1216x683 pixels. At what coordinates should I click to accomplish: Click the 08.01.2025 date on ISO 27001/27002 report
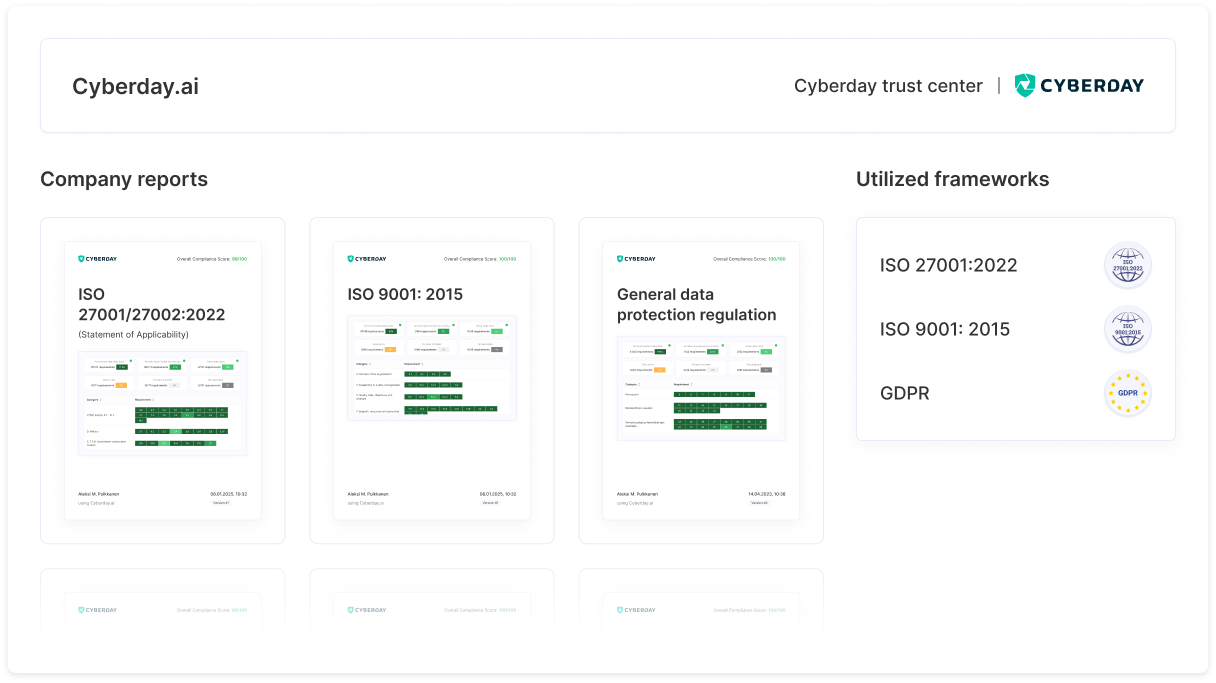coord(229,494)
